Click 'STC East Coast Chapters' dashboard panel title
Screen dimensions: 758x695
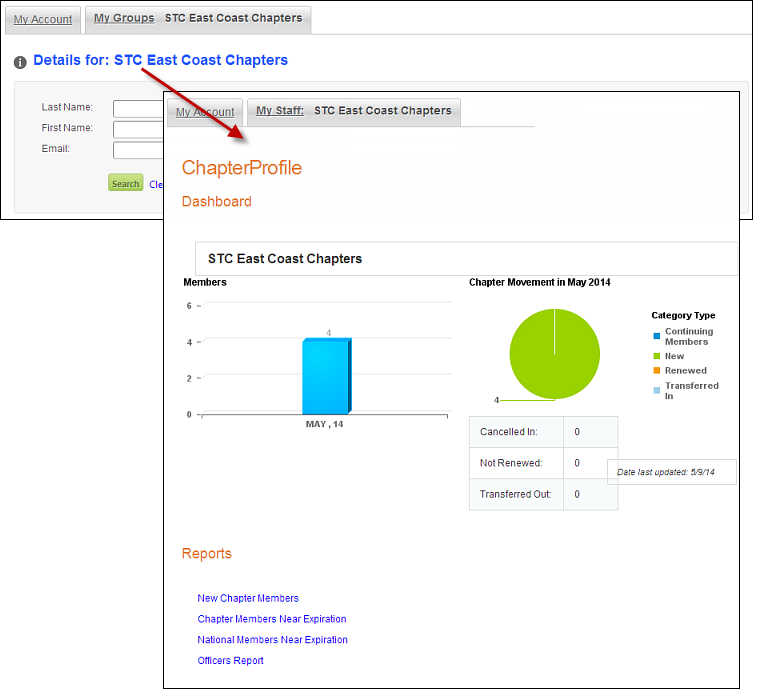coord(285,259)
